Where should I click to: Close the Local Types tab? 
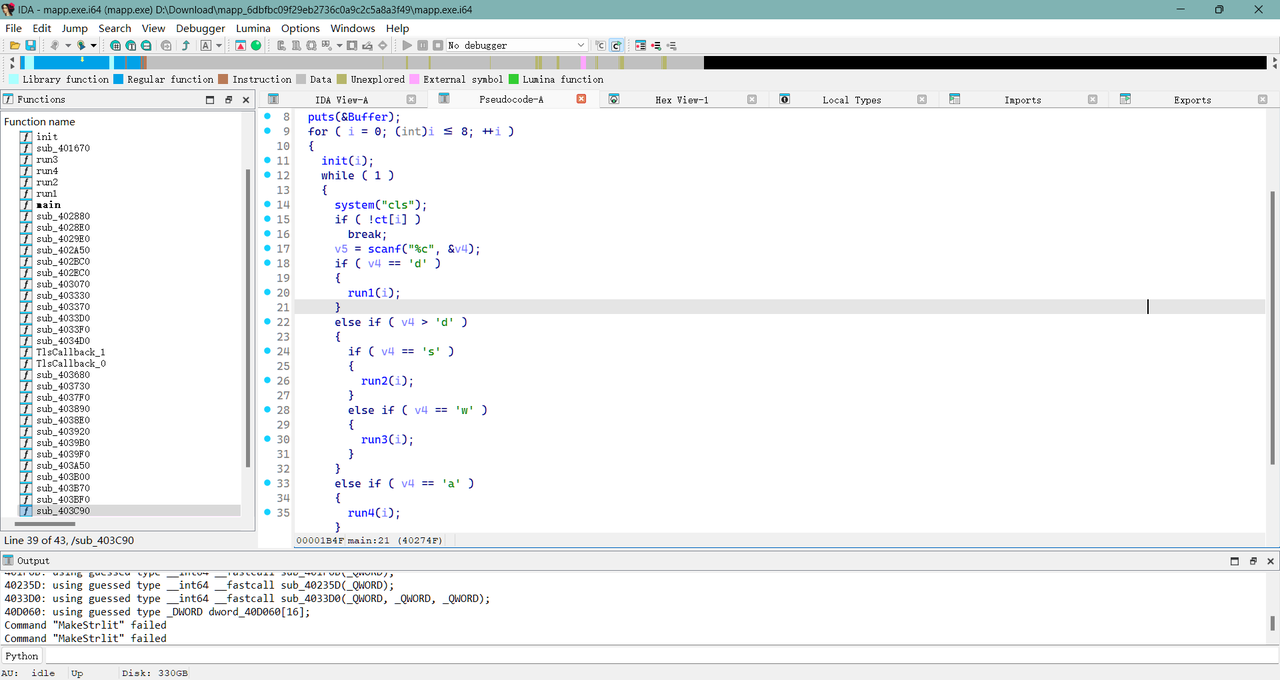921,100
